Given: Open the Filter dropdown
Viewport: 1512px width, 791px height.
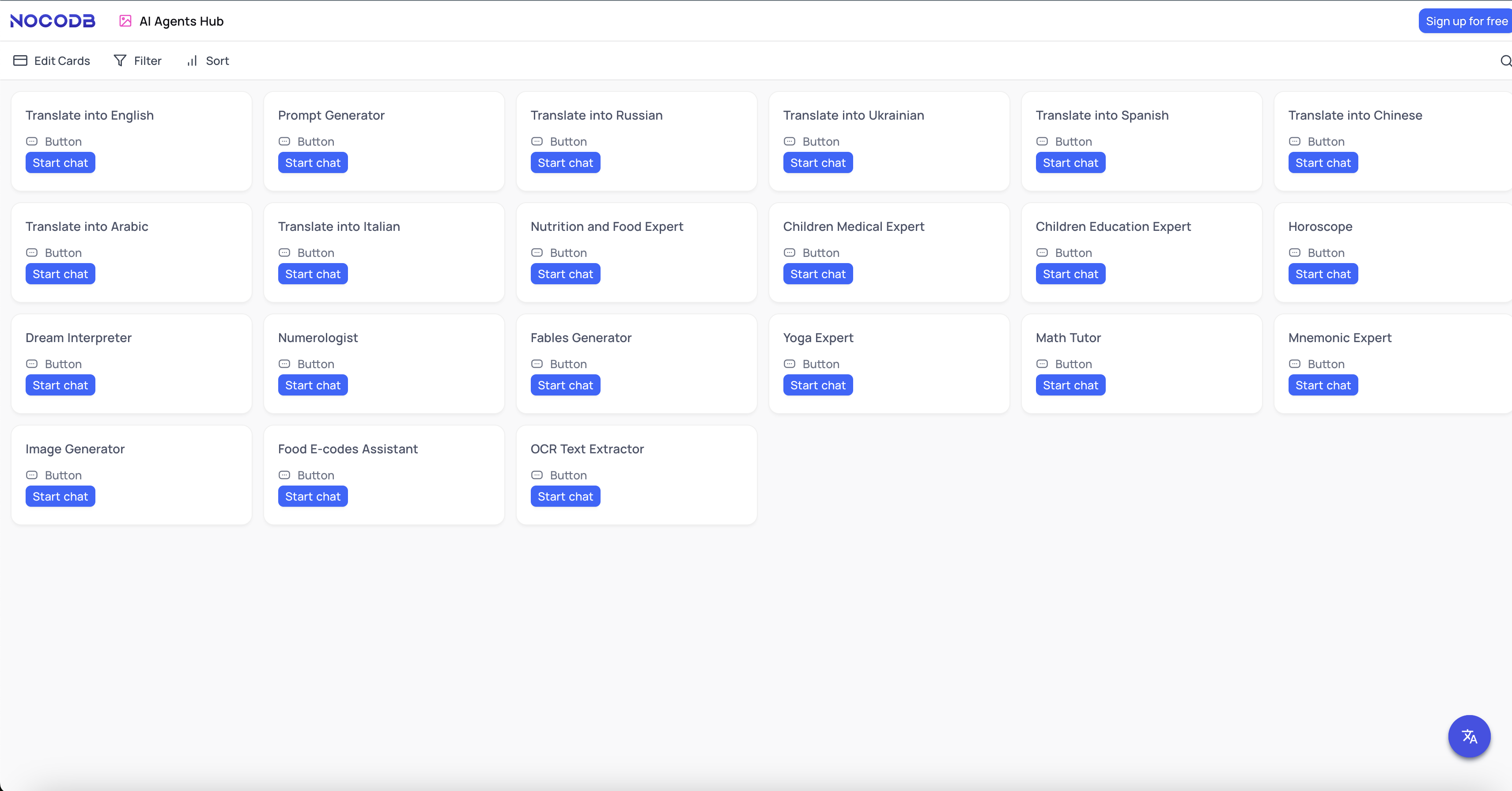Looking at the screenshot, I should tap(147, 61).
